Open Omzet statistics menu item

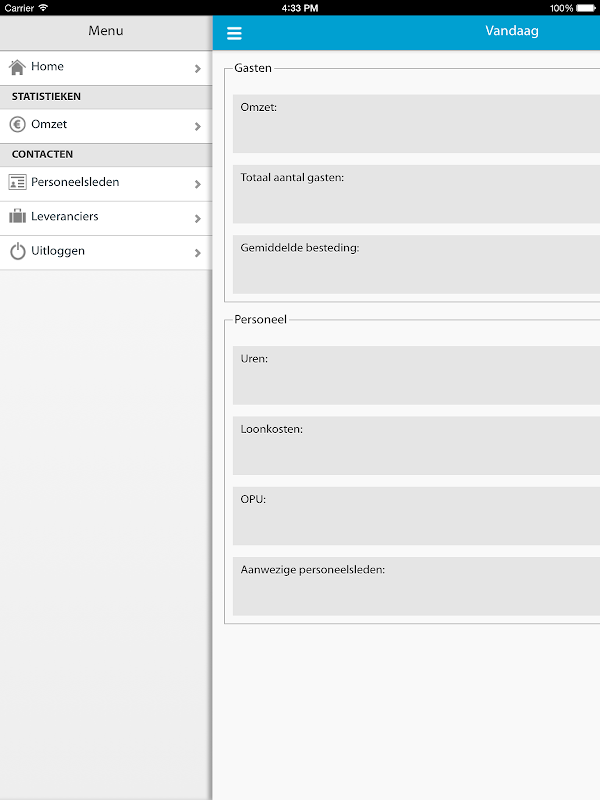[106, 126]
